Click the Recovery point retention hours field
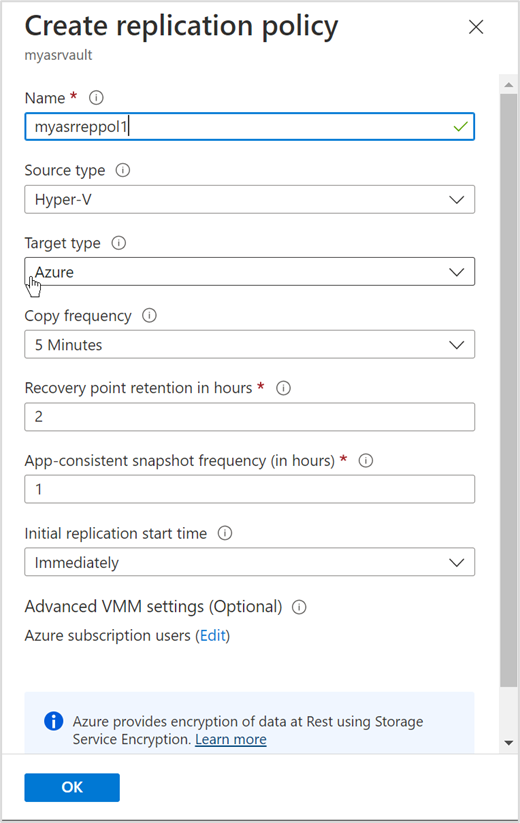Screen dimensions: 520x823 pyautogui.click(x=250, y=417)
